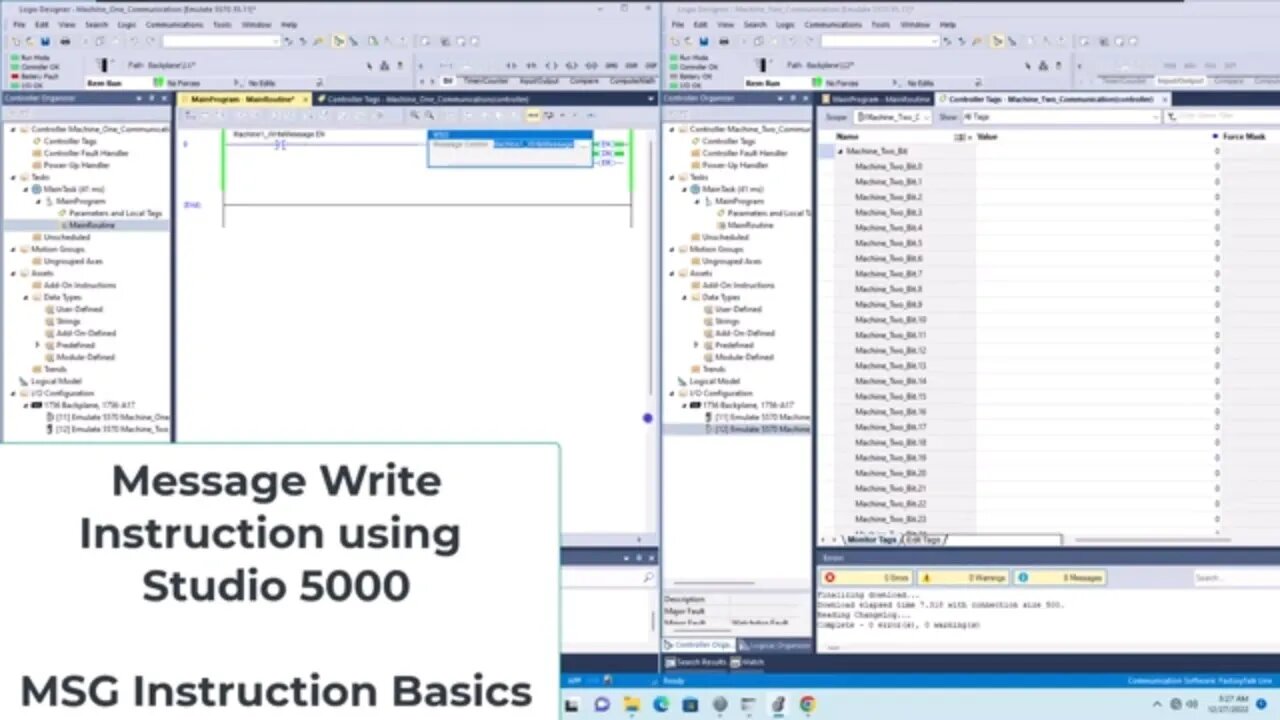
Task: Open Tools menu in Machine Two window
Action: pyautogui.click(x=880, y=24)
